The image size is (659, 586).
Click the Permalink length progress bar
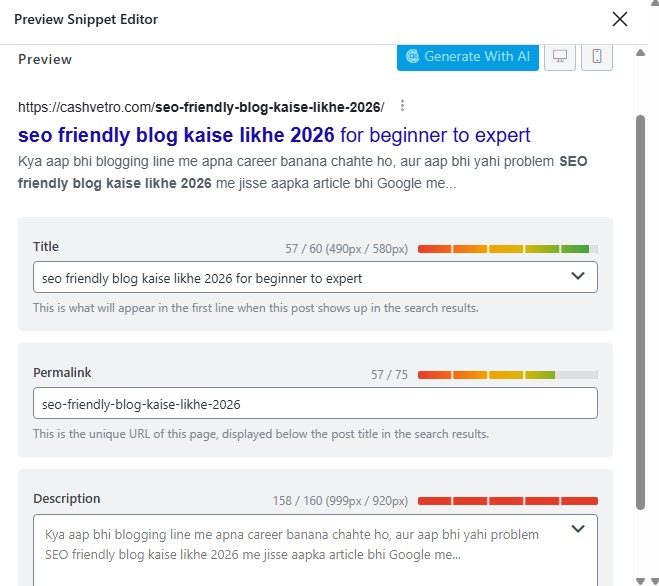[507, 375]
